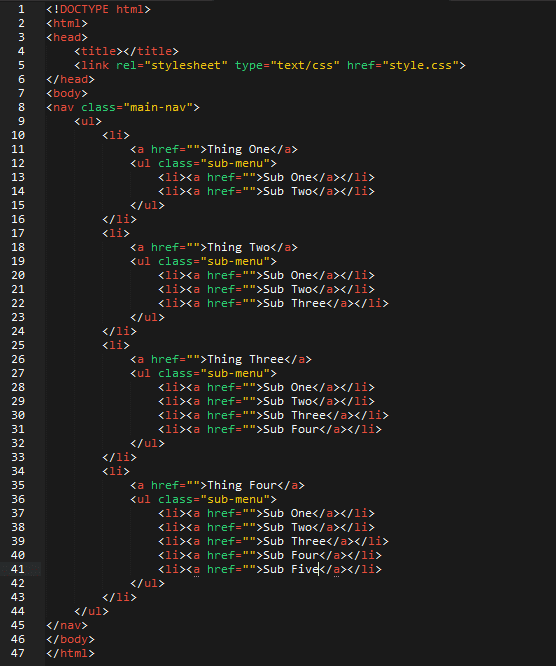This screenshot has height=666, width=556.
Task: Click the closing ul tag on line 44
Action: (91, 612)
